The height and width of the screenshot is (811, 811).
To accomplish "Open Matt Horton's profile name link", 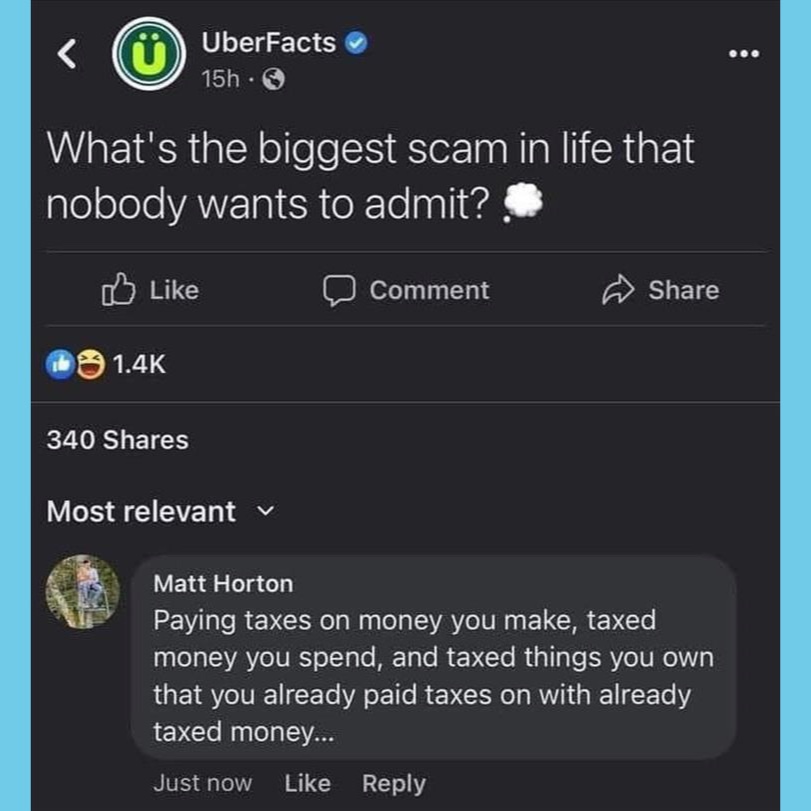I will (223, 583).
